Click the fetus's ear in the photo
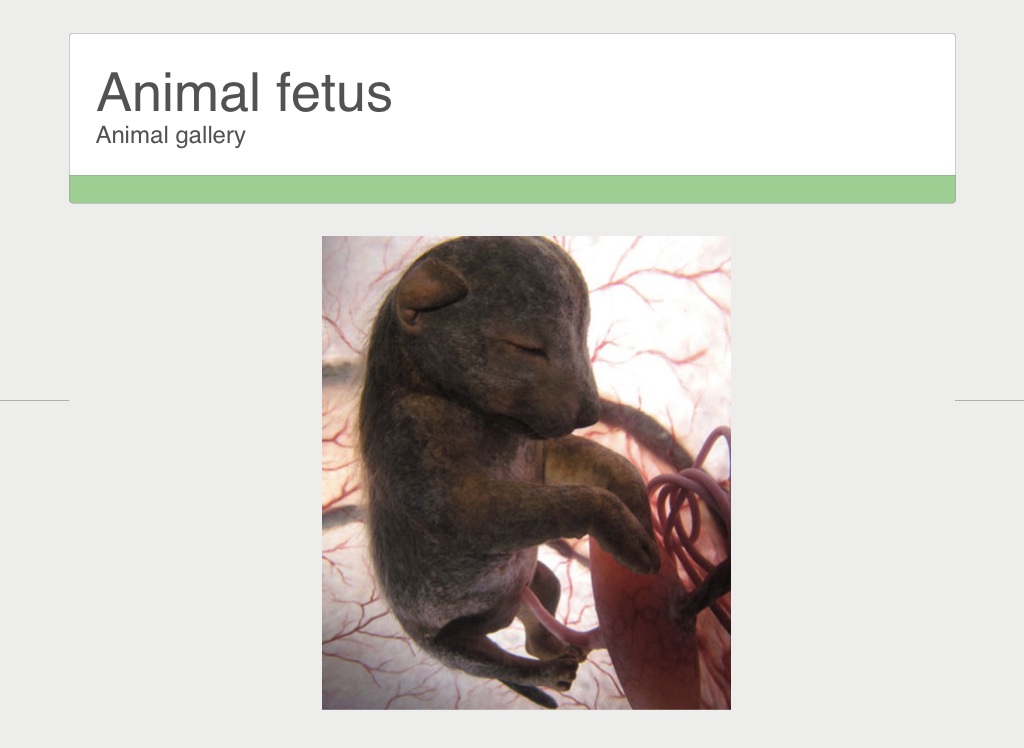 [x=431, y=289]
